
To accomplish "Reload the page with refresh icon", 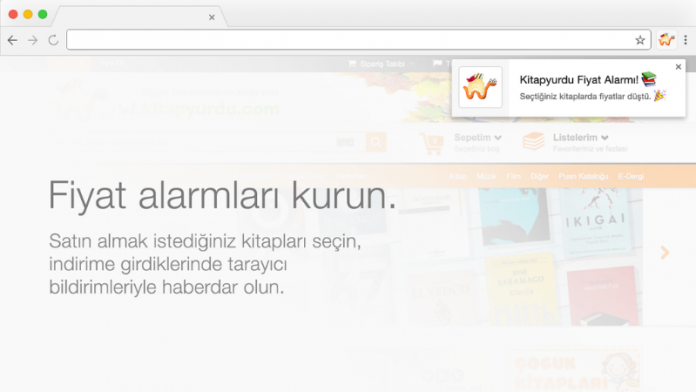I will [x=53, y=40].
